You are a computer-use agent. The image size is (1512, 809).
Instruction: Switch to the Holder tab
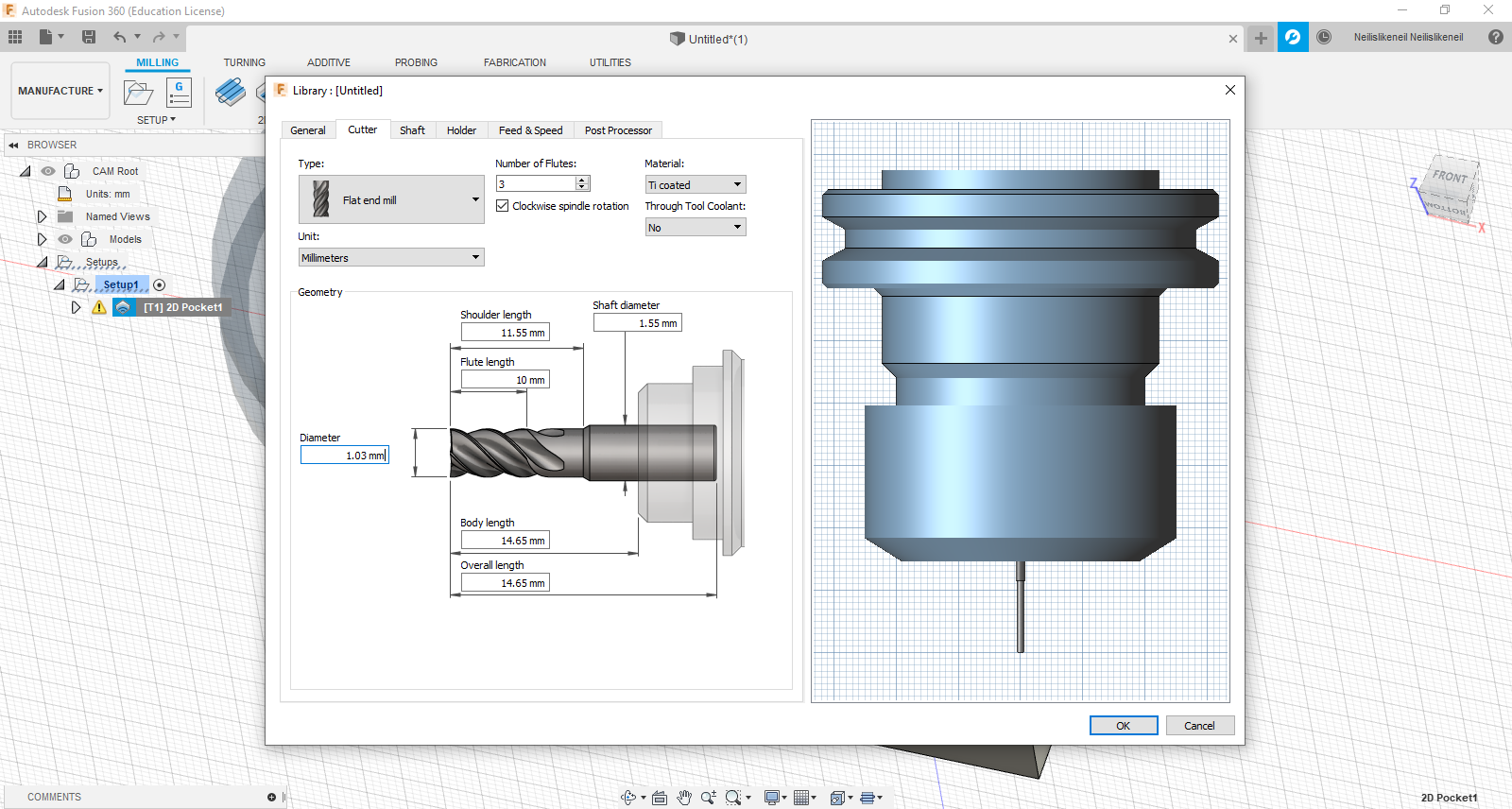[461, 130]
